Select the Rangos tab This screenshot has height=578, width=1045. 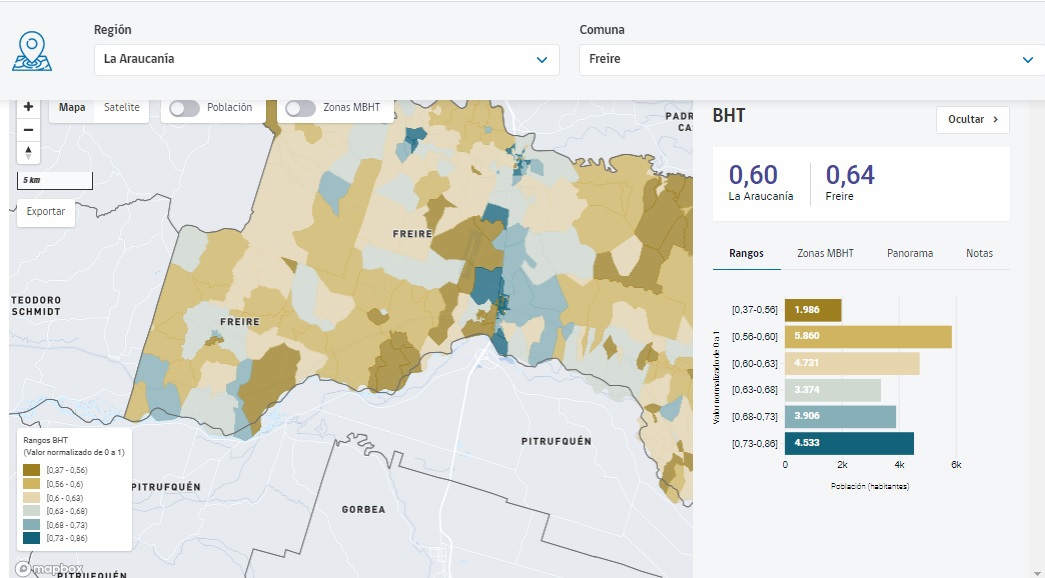pos(747,253)
